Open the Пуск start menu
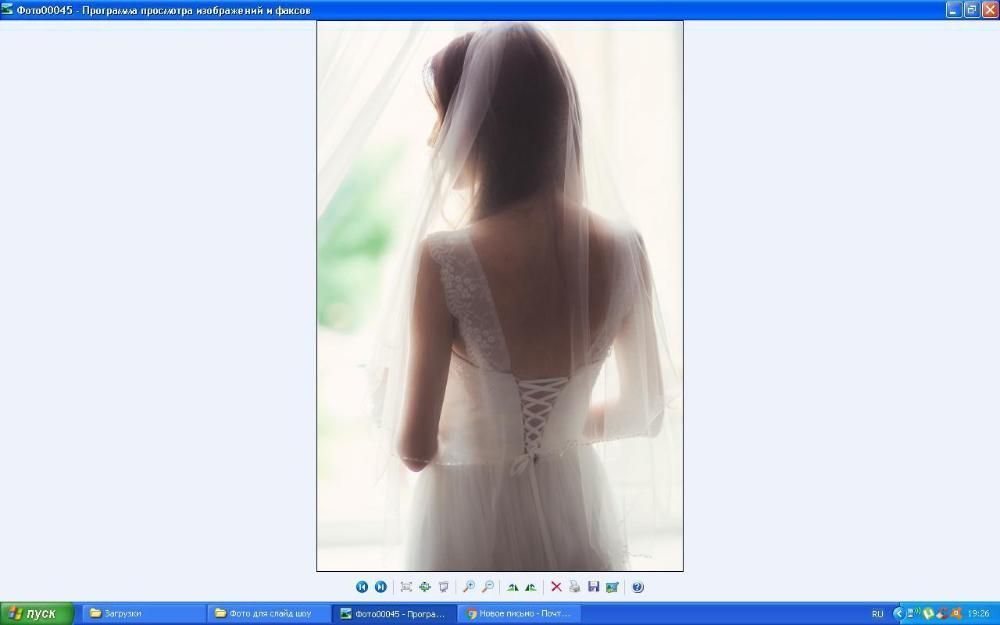 click(x=37, y=614)
